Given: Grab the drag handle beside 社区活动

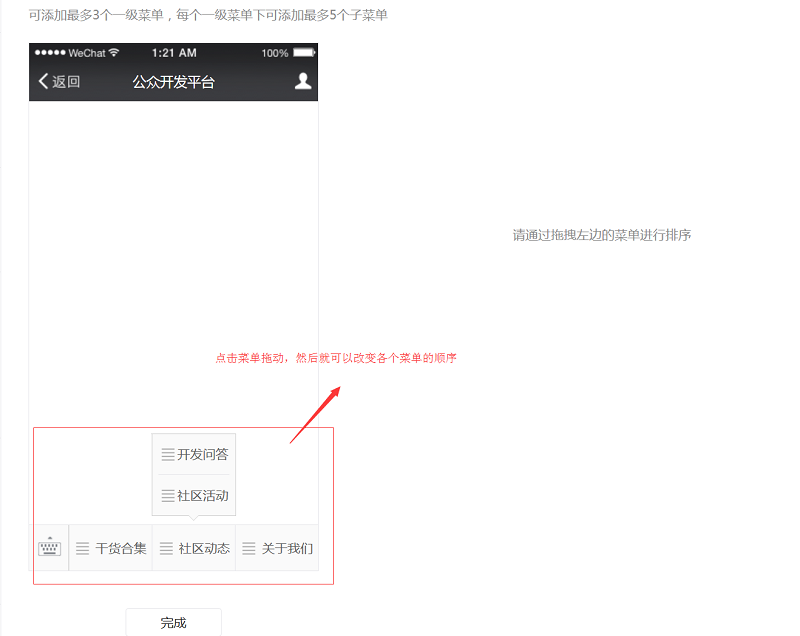Looking at the screenshot, I should (x=168, y=496).
